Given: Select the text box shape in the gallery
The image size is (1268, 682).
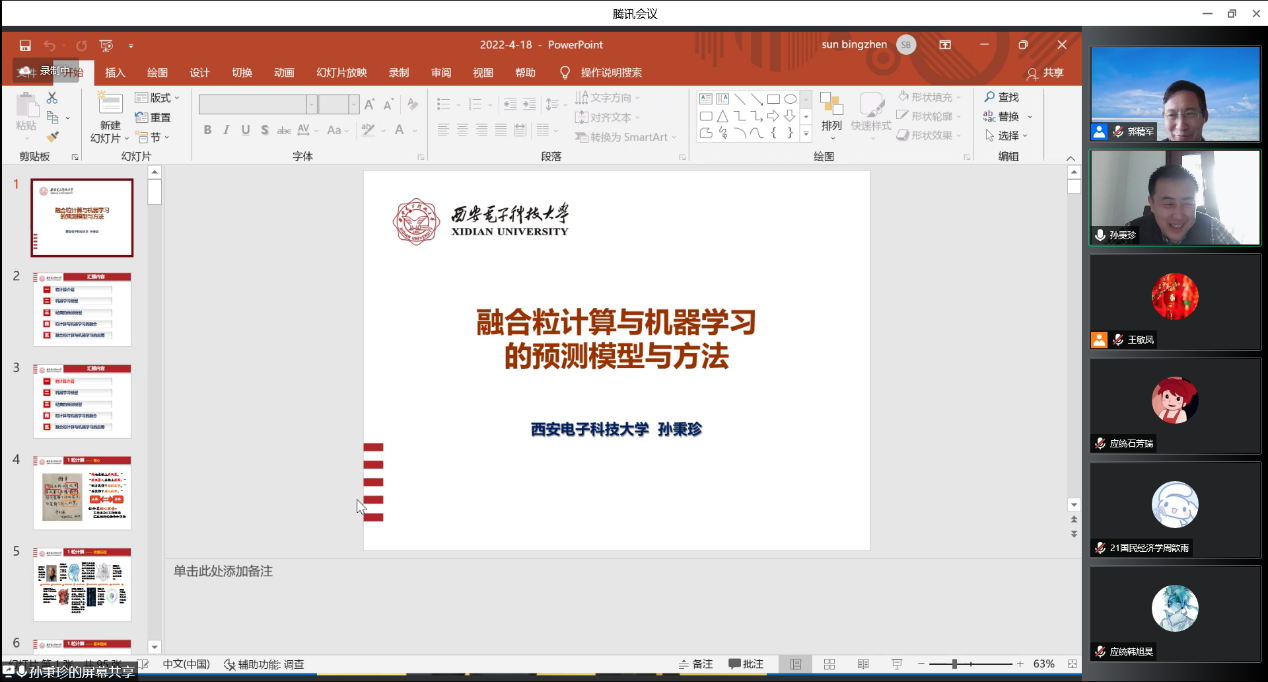Looking at the screenshot, I should (x=705, y=99).
